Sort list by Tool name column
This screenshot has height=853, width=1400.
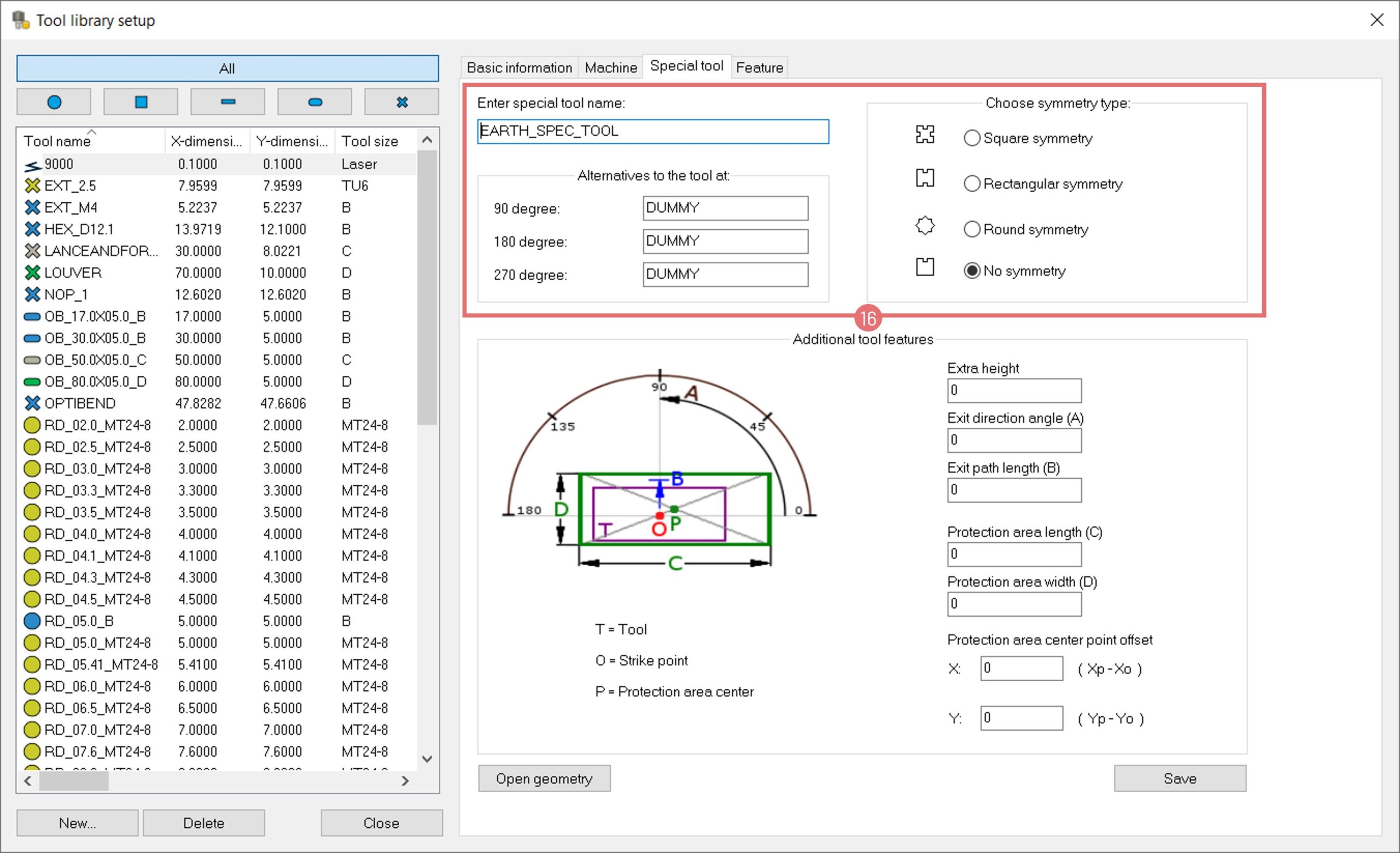point(57,141)
